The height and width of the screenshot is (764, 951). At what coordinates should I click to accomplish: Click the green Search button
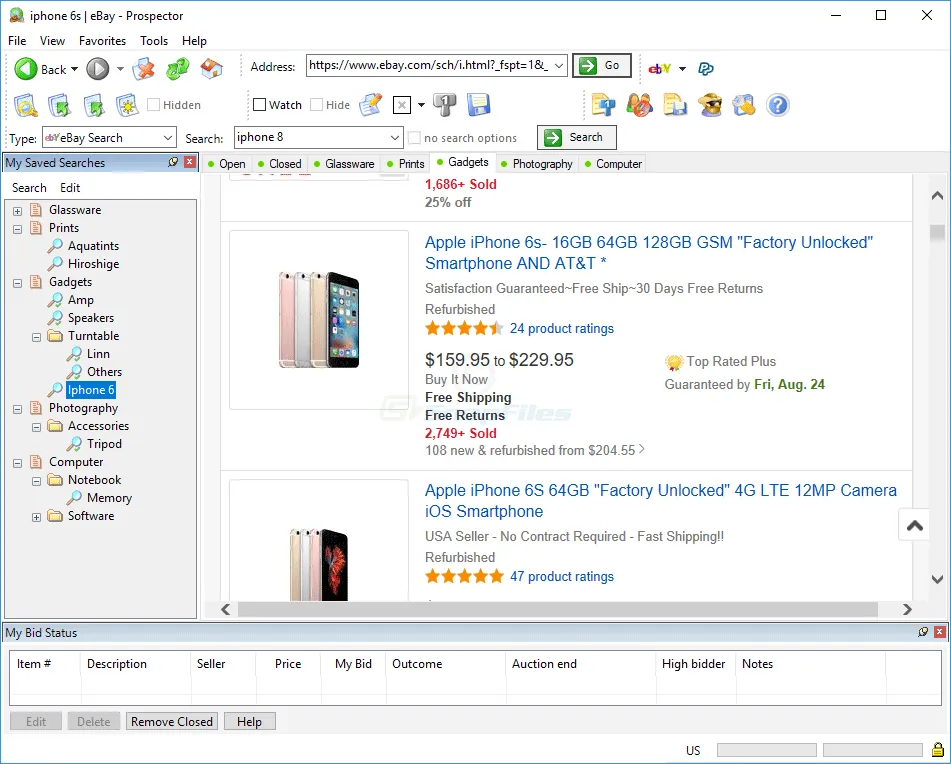[577, 138]
